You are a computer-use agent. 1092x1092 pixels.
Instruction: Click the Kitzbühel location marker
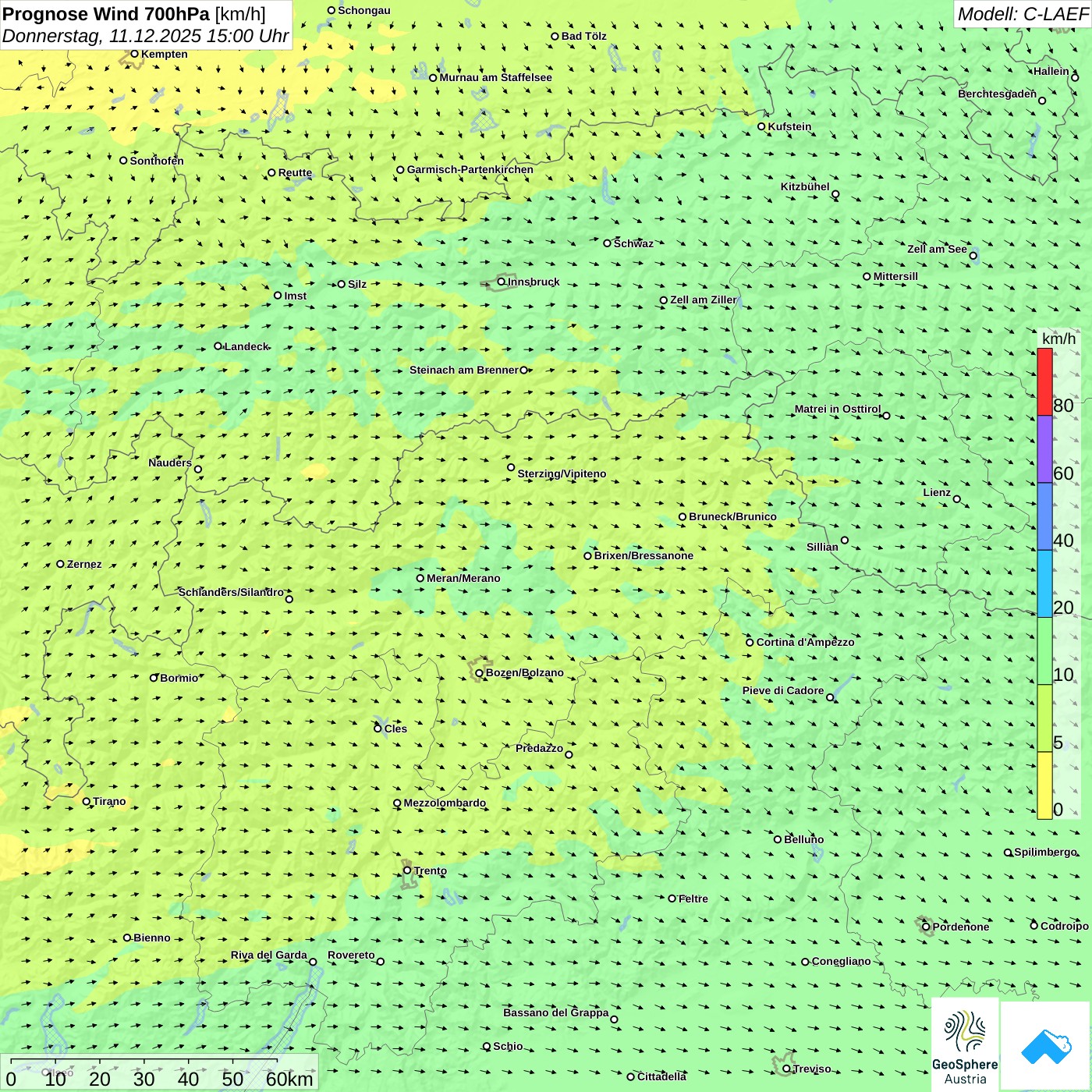point(835,194)
